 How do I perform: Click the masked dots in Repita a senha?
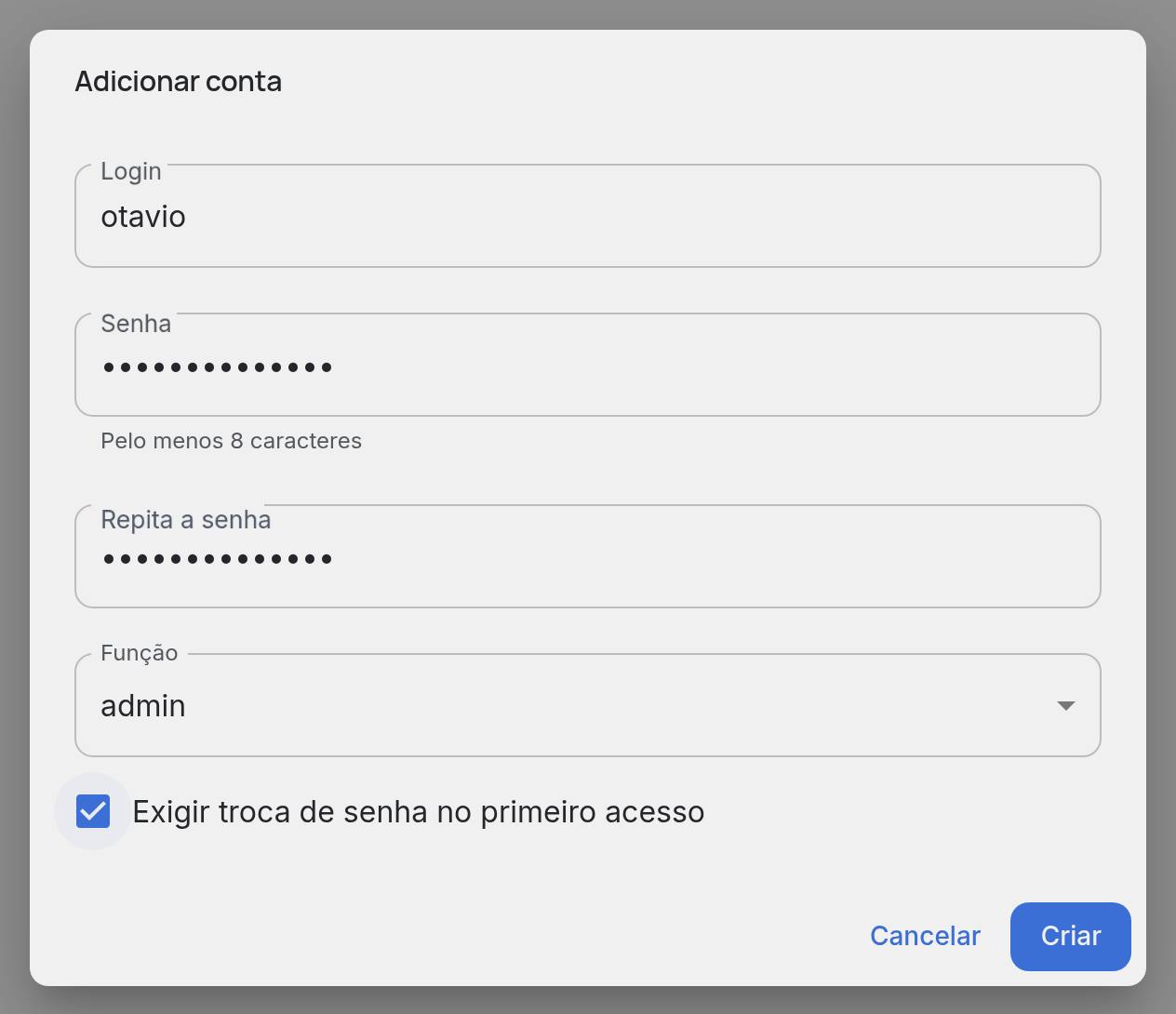(x=218, y=559)
